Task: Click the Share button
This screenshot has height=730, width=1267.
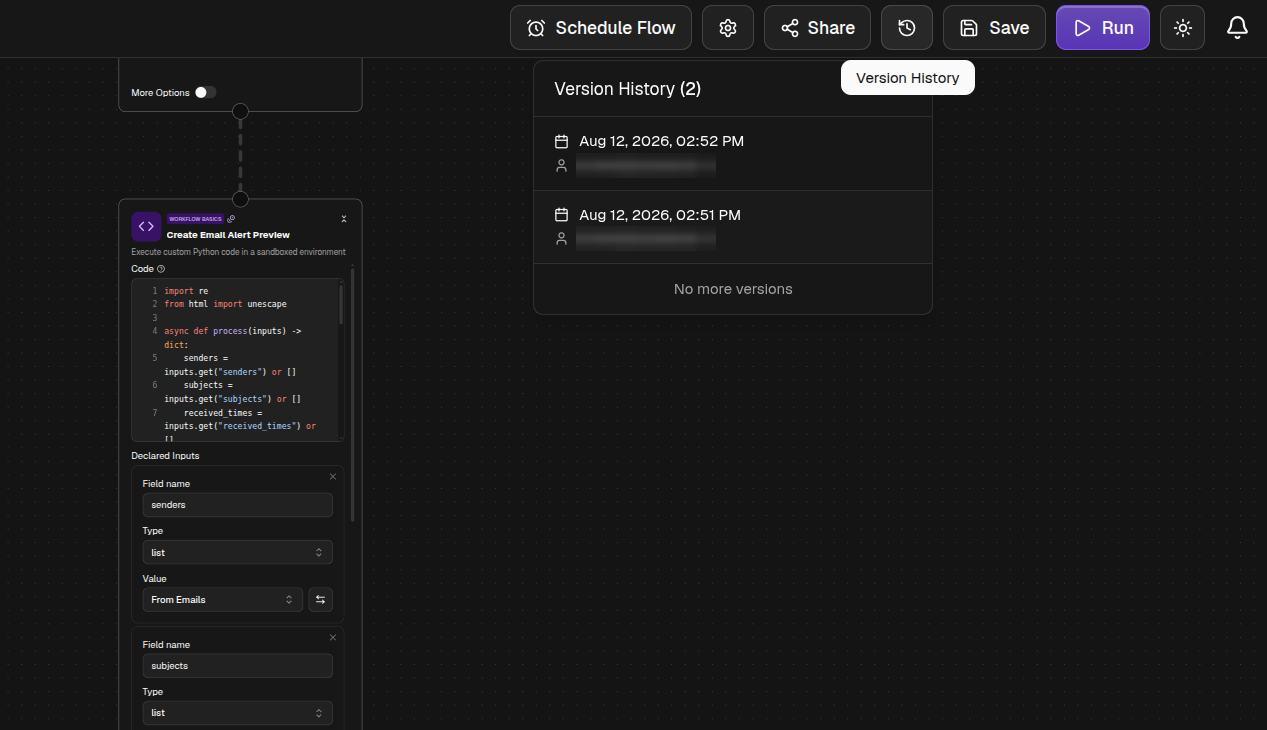Action: coord(817,28)
